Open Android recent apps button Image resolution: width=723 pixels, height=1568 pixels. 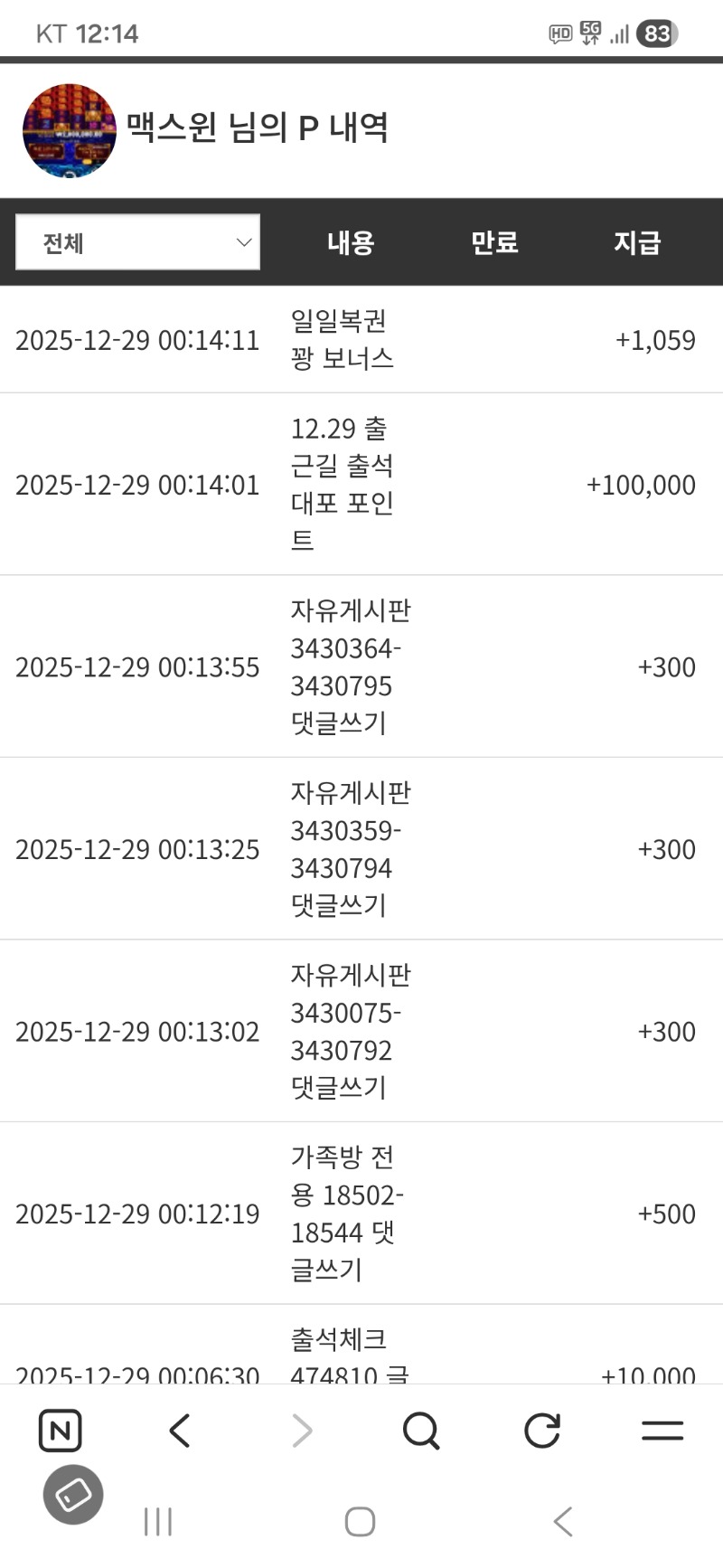pos(158,1522)
